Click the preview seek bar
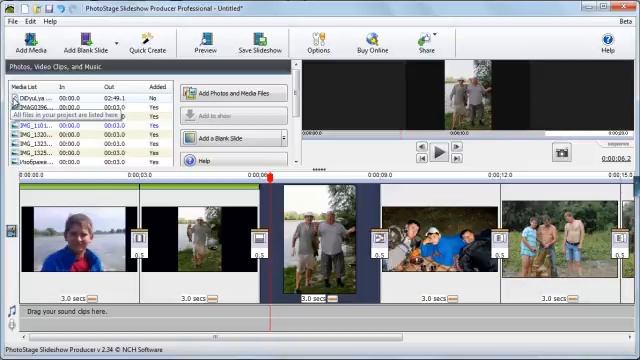Screen dimensions: 640x360 468,133
